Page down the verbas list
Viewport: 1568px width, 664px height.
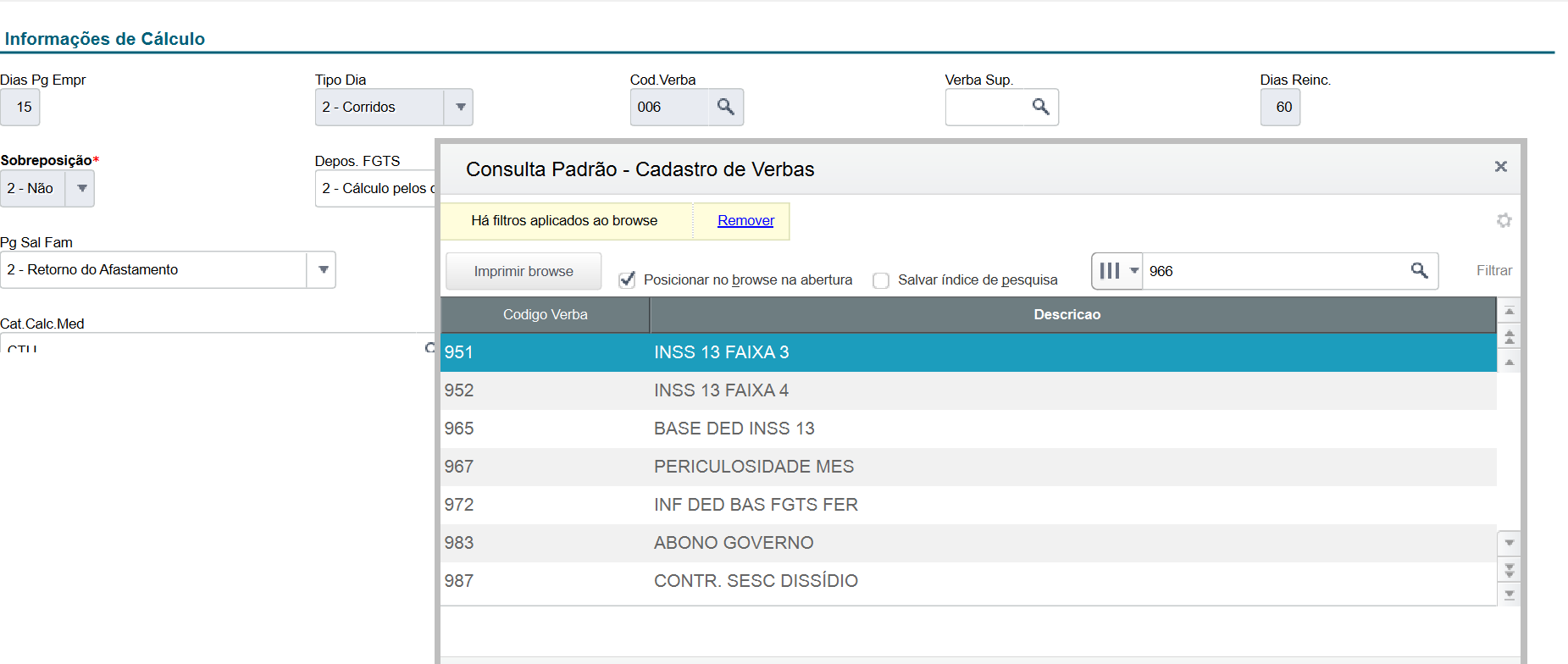tap(1509, 569)
